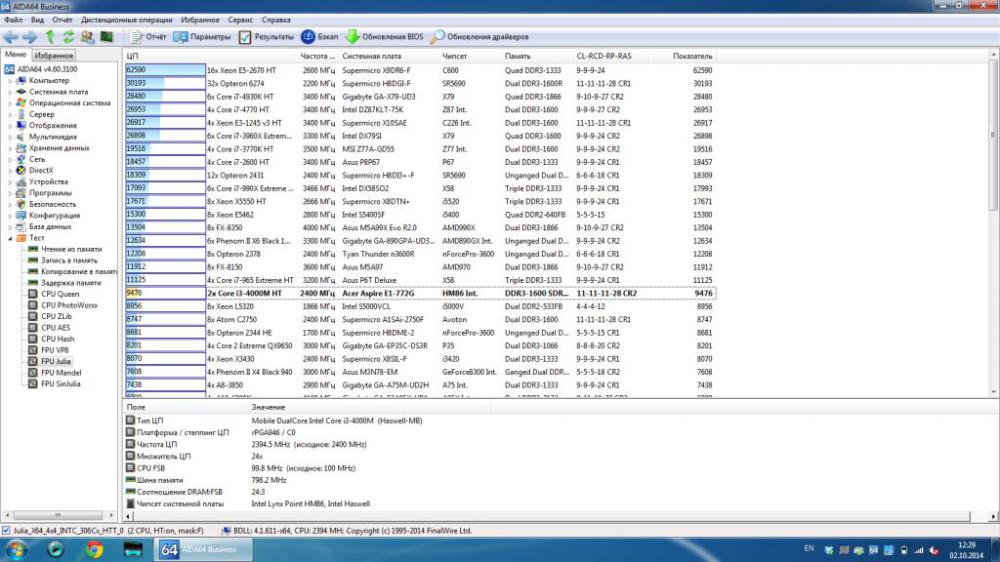This screenshot has height=562, width=1000.
Task: Refresh the page with green arrows icon
Action: [x=68, y=37]
